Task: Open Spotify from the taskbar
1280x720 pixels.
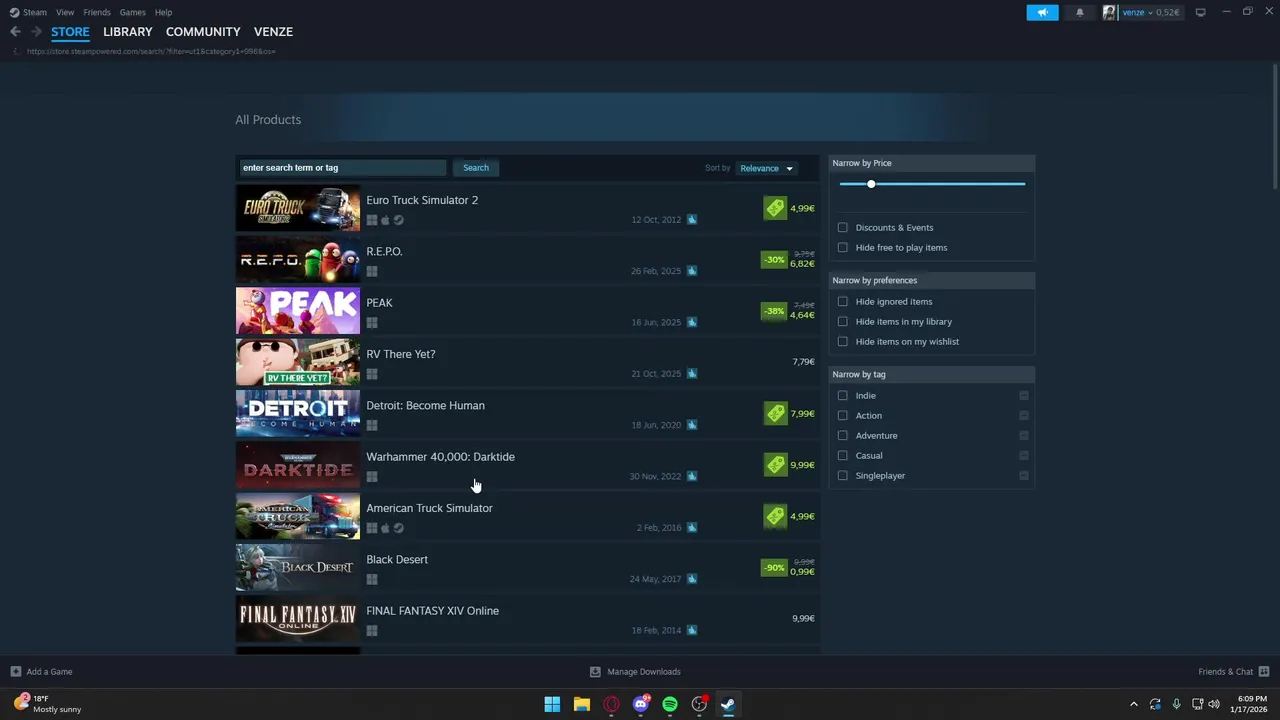Action: point(670,704)
